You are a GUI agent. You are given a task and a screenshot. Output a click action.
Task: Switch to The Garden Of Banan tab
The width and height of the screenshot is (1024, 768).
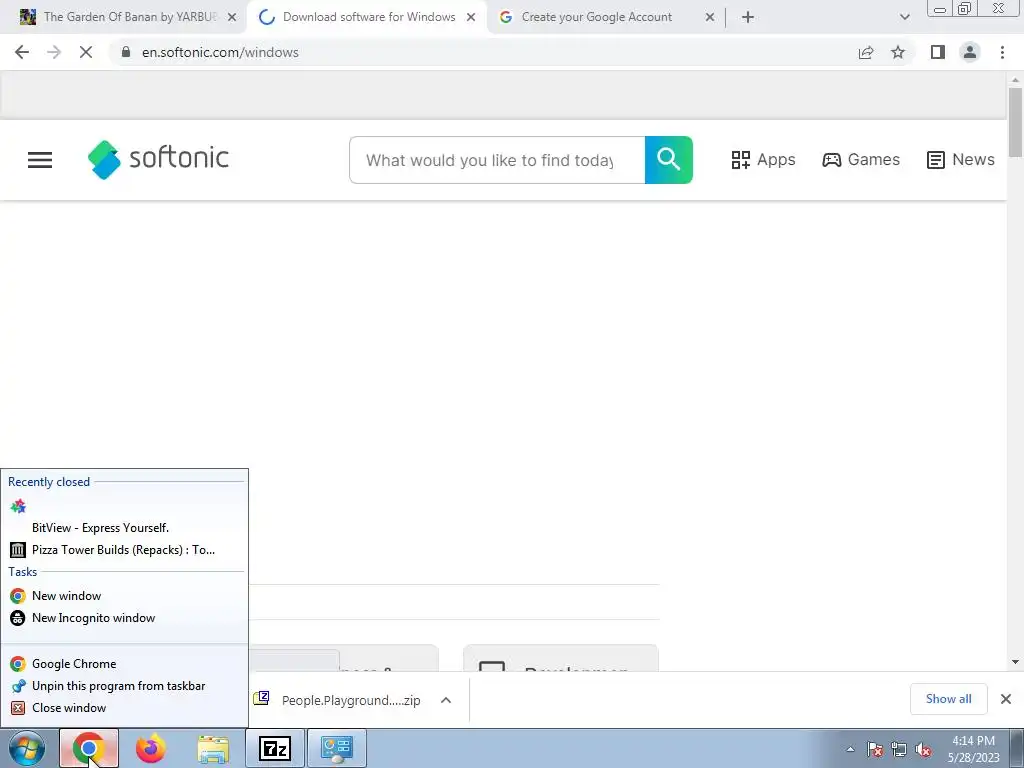pos(123,17)
